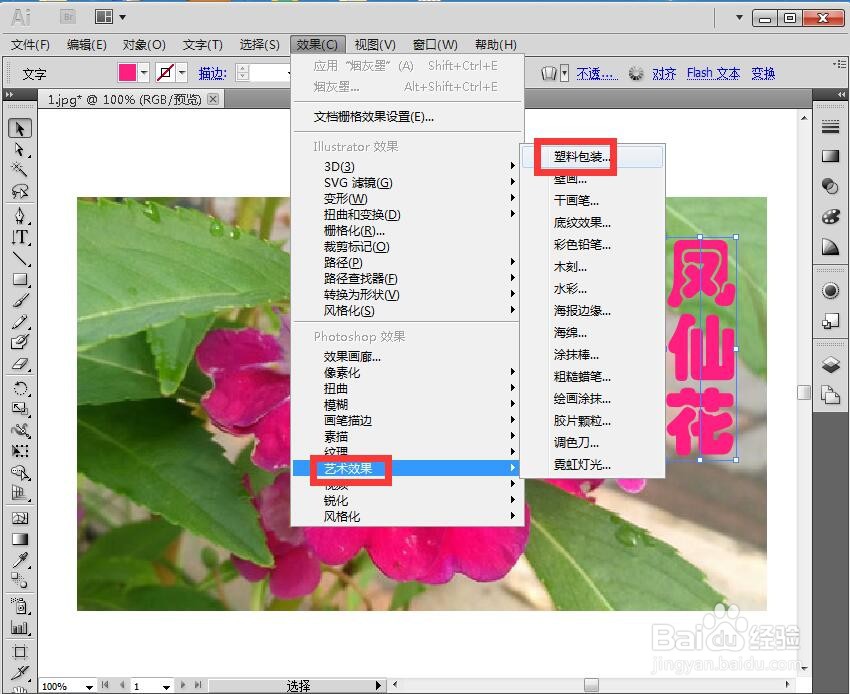Open the 编辑(E) menu

pyautogui.click(x=87, y=44)
